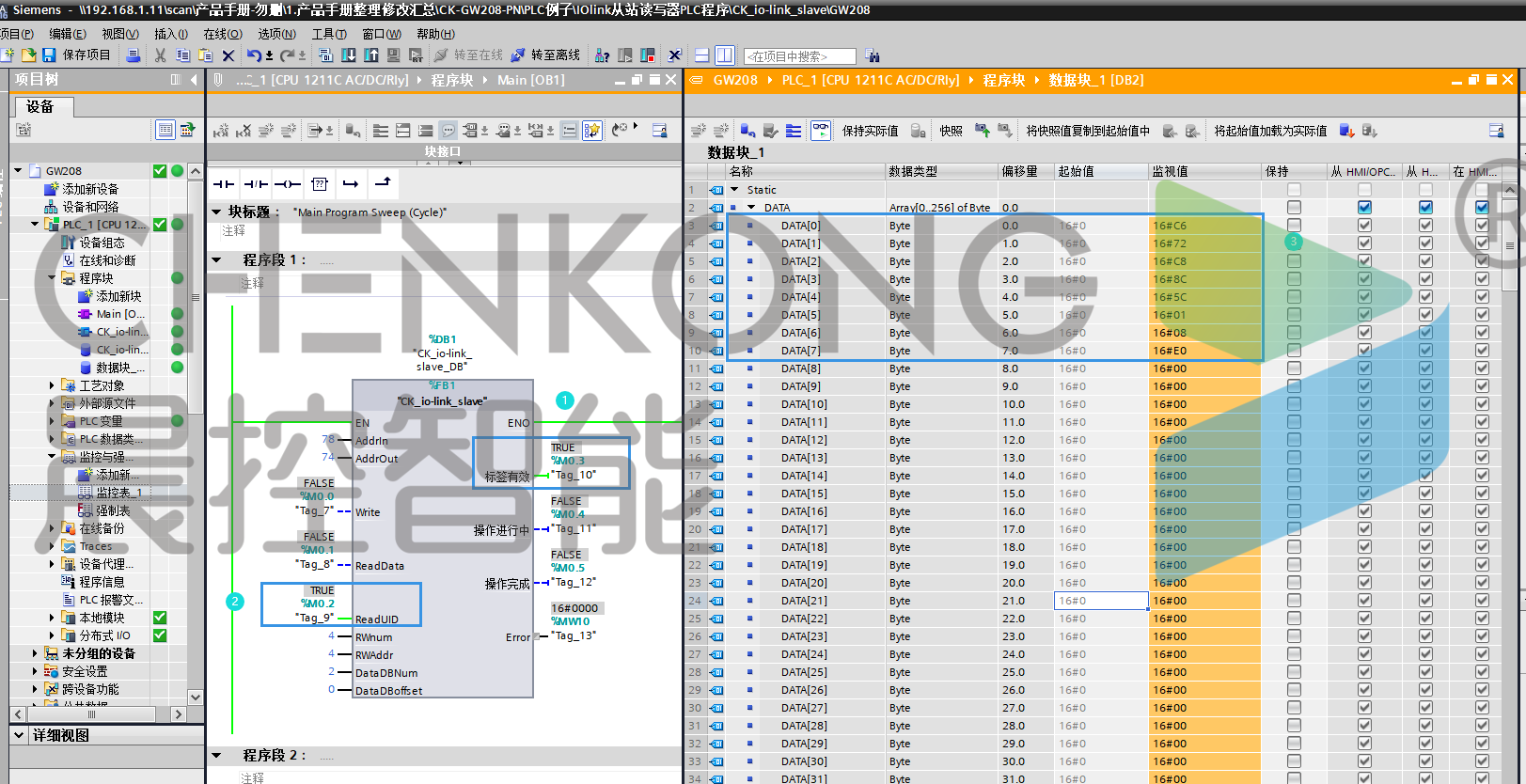Viewport: 1526px width, 784px height.
Task: Uncheck HMI/OPC accessible box for DATA row
Action: coord(1364,208)
